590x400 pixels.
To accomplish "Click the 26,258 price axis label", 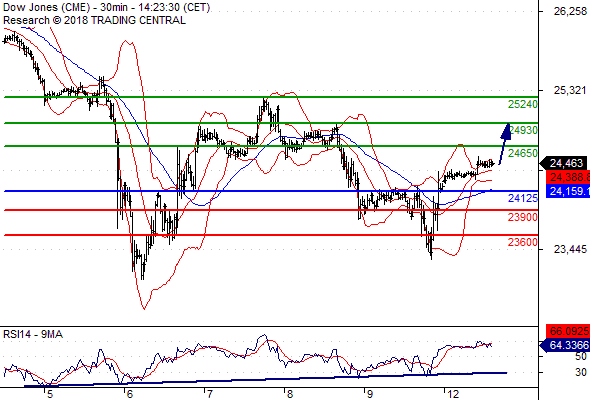I will 570,12.
